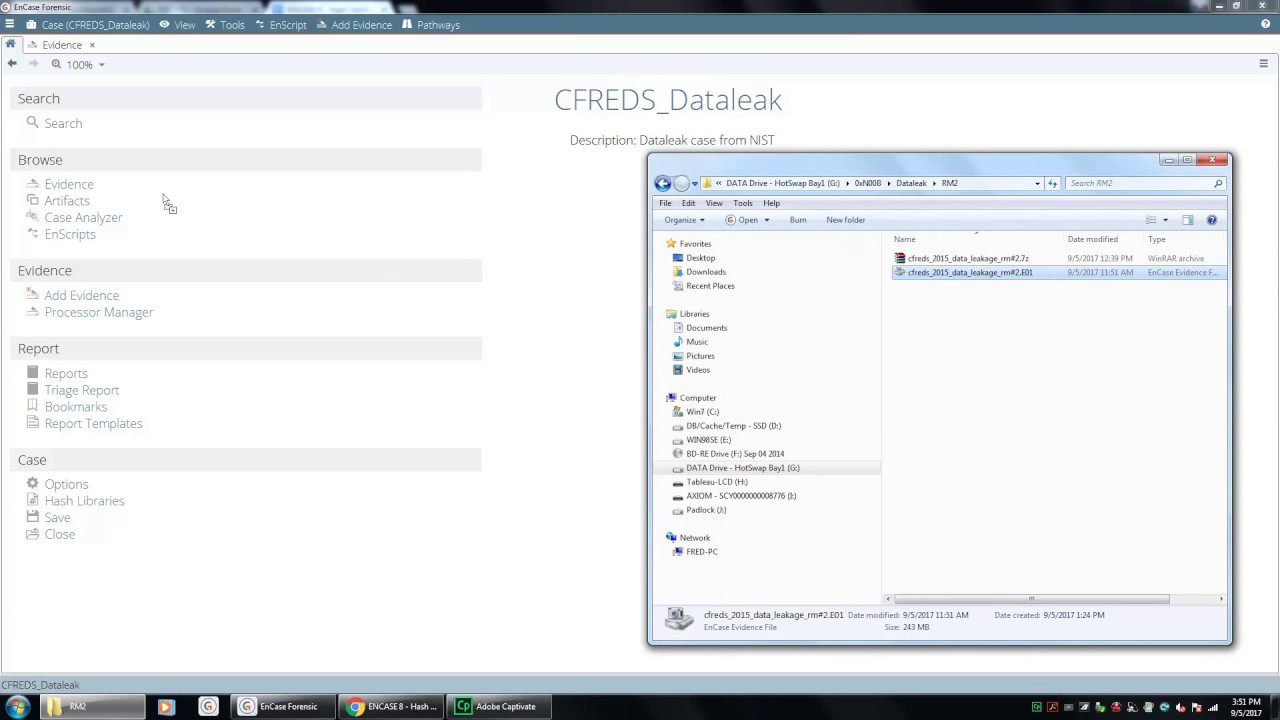
Task: Open the Organize dropdown
Action: pos(684,220)
